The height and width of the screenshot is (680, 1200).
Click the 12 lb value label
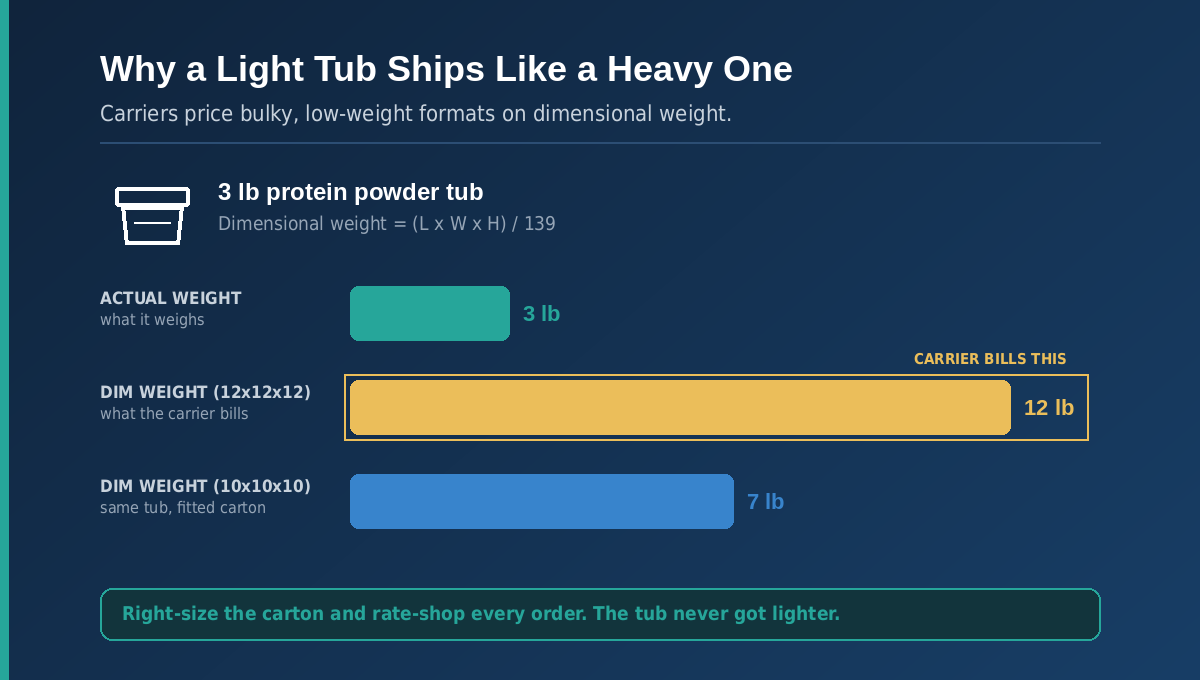(1049, 408)
